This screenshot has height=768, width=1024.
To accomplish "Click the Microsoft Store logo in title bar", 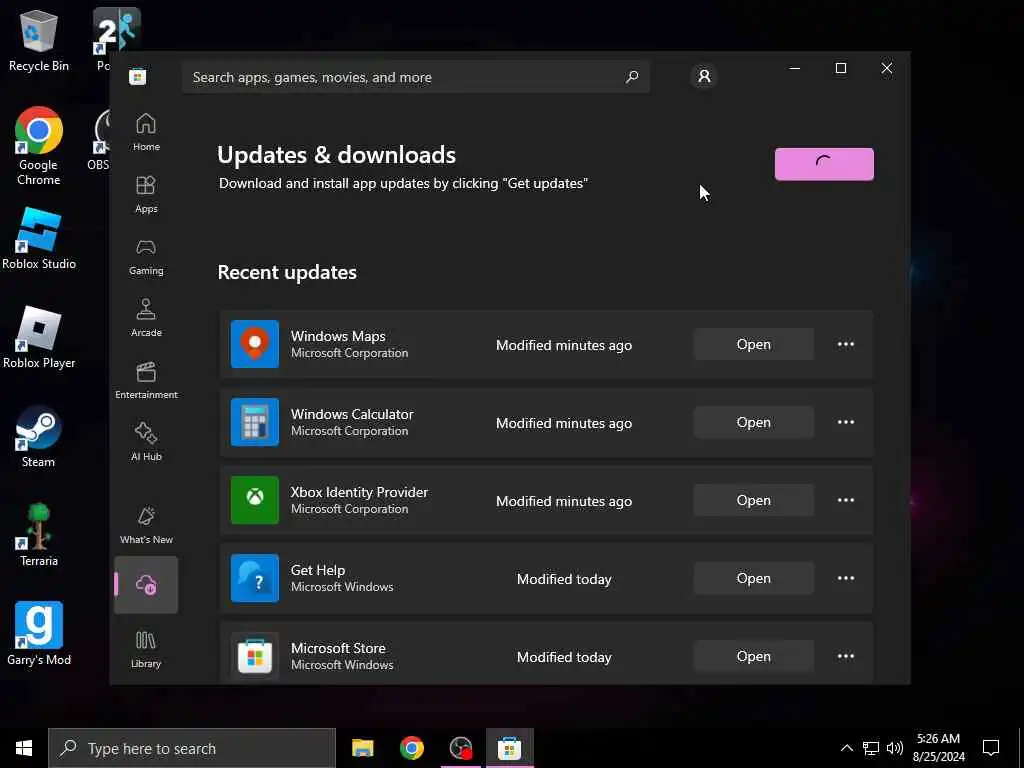I will click(x=138, y=77).
